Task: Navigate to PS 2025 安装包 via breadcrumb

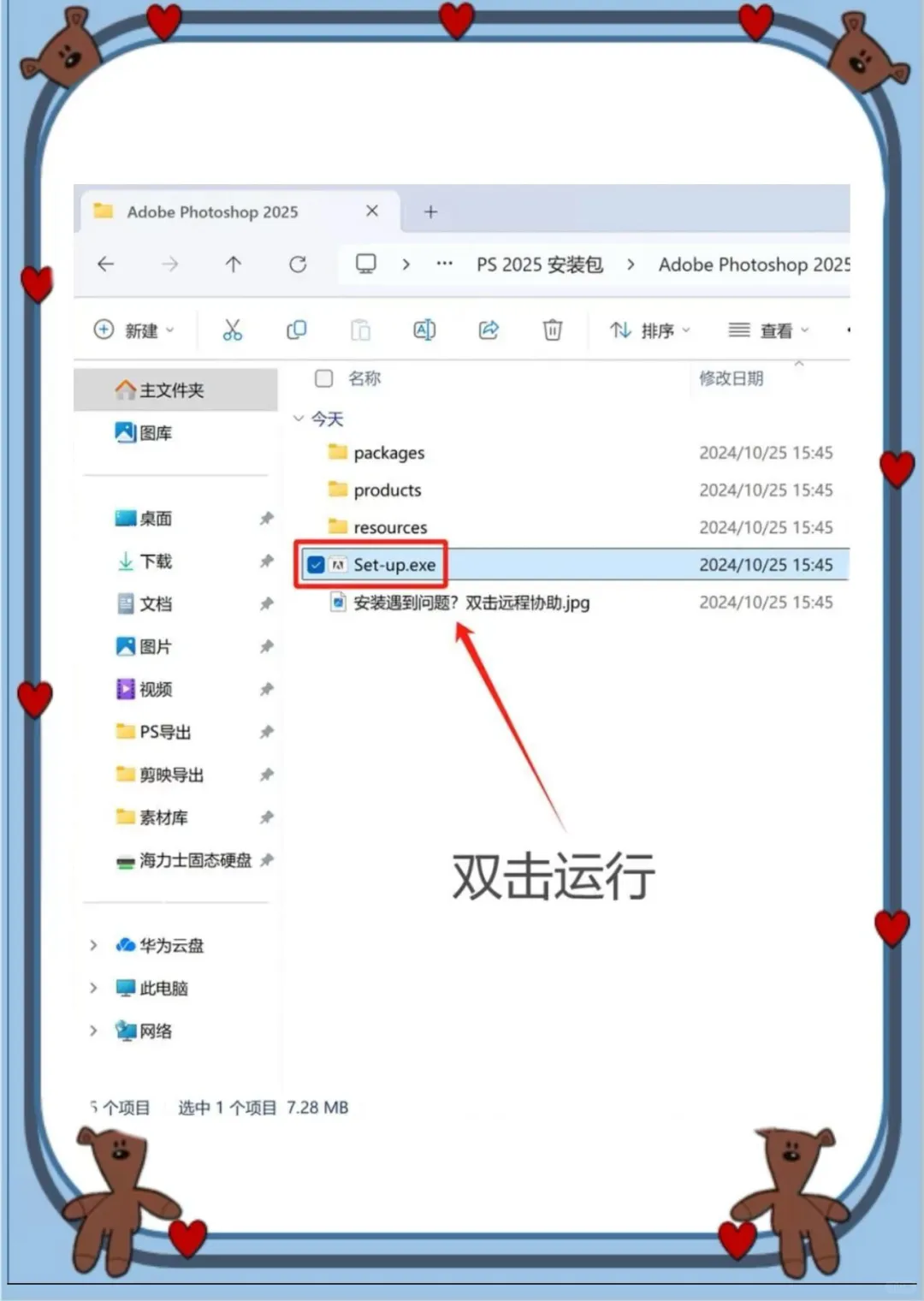Action: (x=539, y=264)
